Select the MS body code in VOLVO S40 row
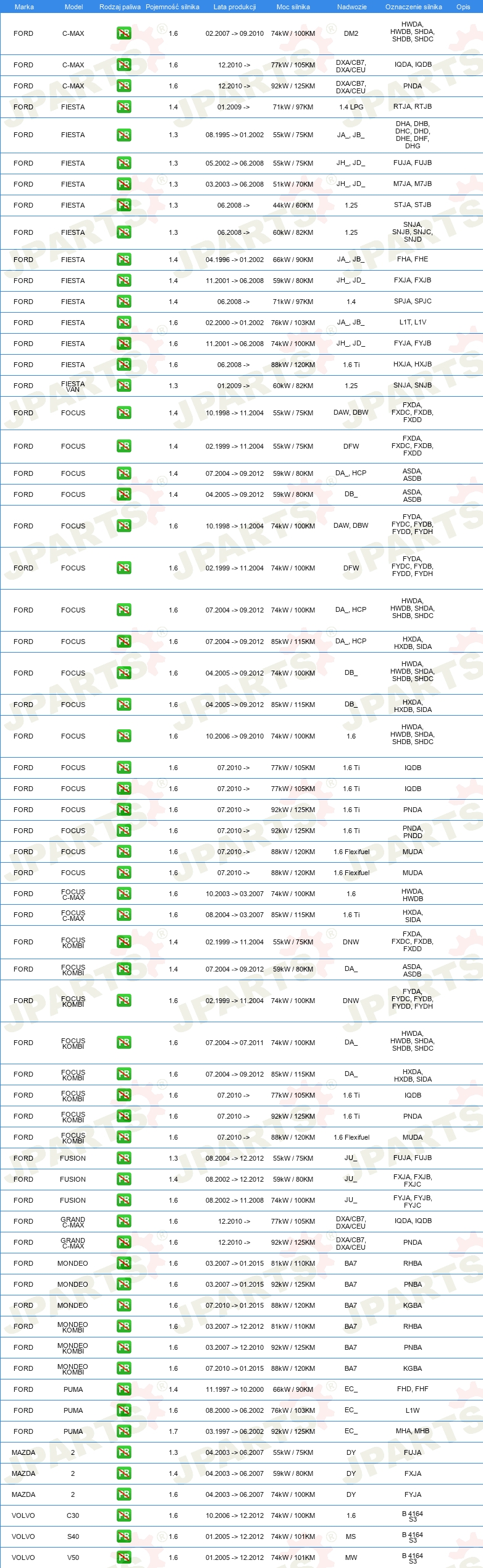The image size is (483, 1568). [351, 1536]
